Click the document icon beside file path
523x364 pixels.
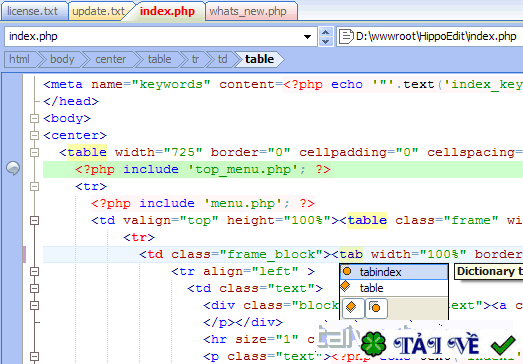coord(346,36)
